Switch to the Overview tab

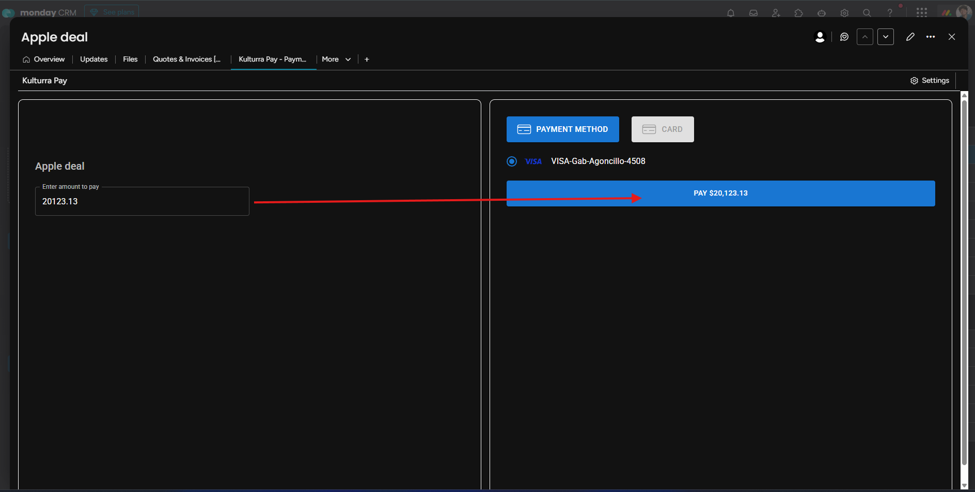pos(44,59)
